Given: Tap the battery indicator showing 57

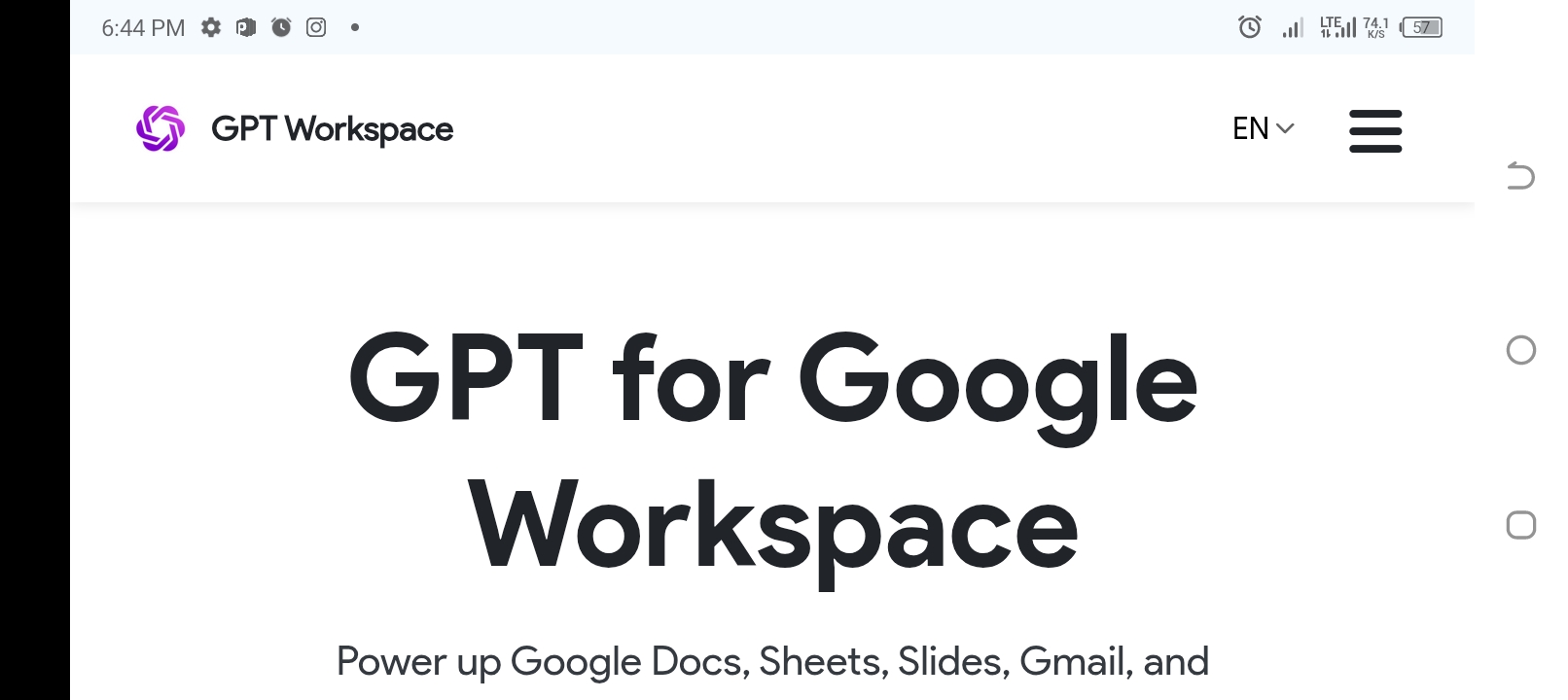Looking at the screenshot, I should [x=1421, y=27].
